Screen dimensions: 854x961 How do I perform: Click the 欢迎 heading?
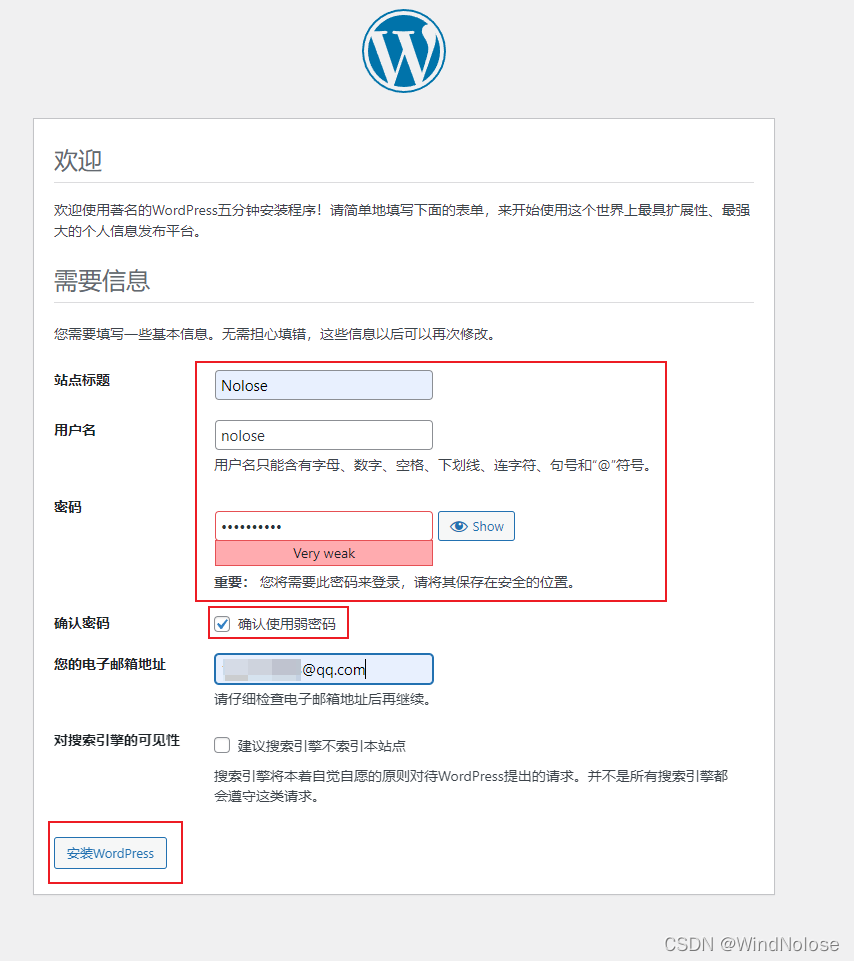coord(78,161)
